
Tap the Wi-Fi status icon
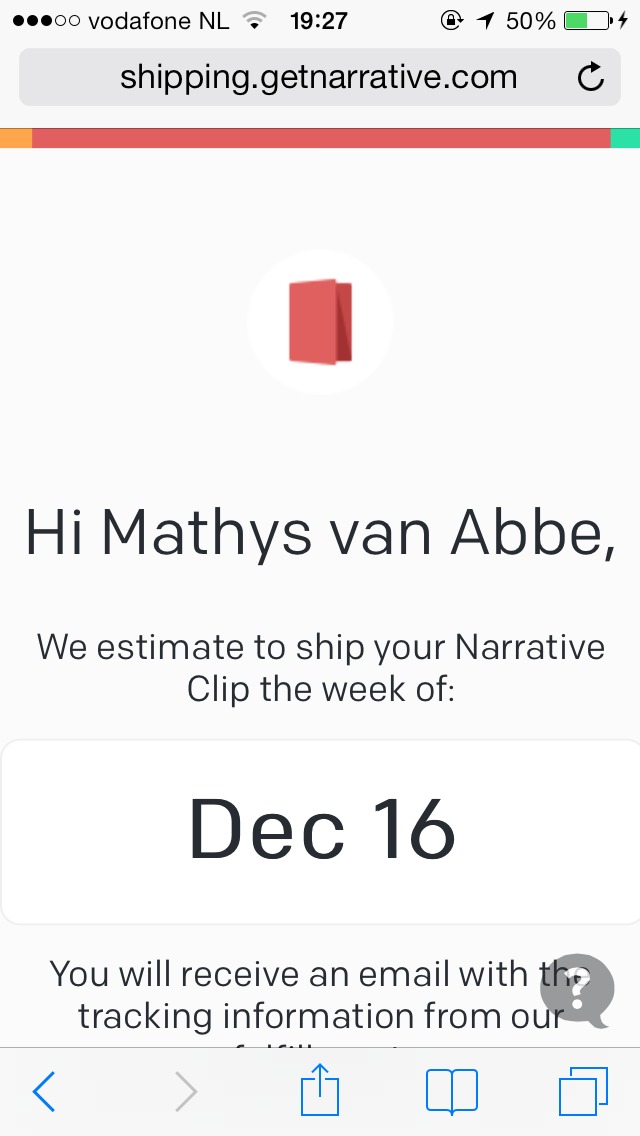click(256, 21)
